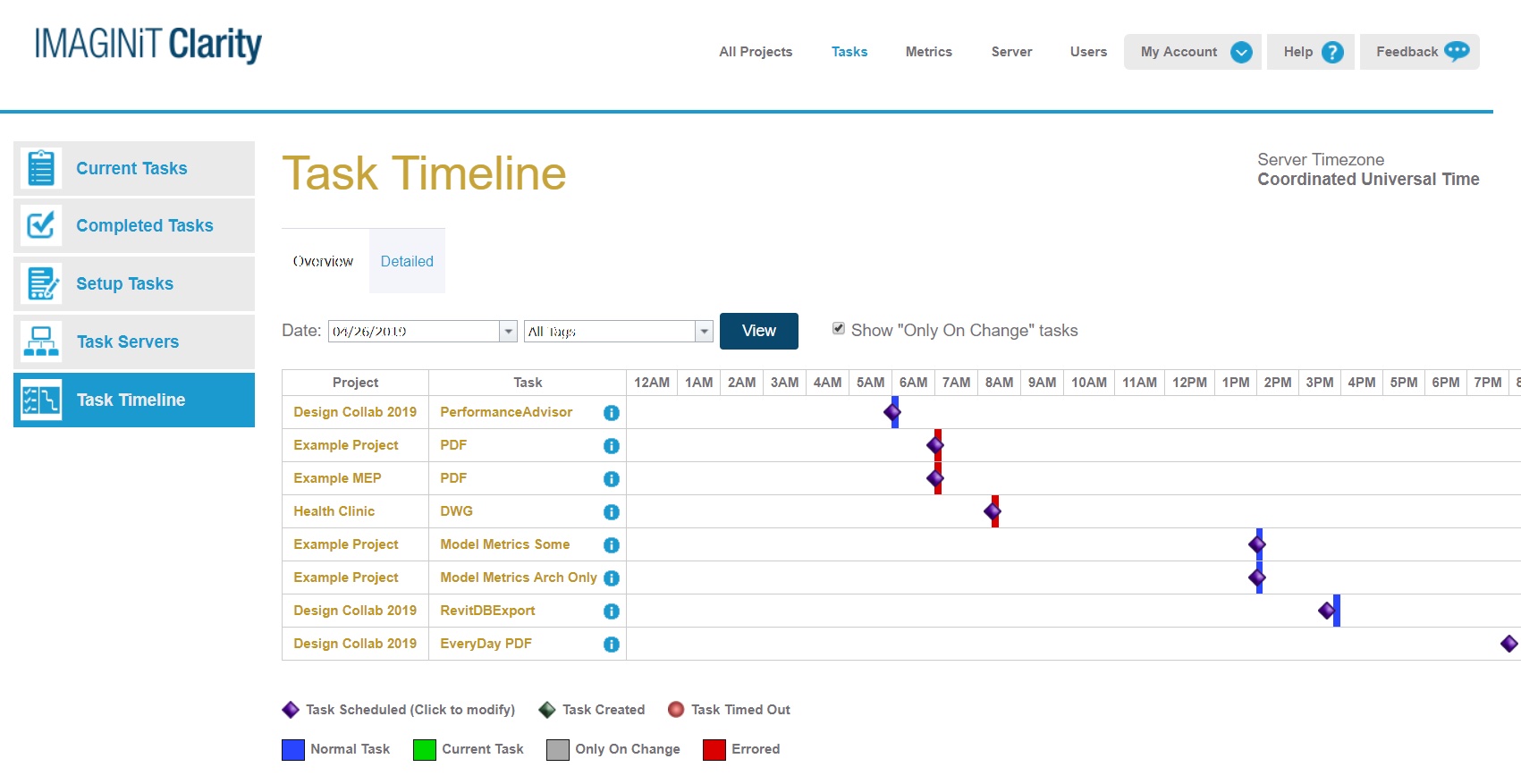
Task: Click the EveryDay PDF scheduled task marker
Action: tap(1509, 644)
